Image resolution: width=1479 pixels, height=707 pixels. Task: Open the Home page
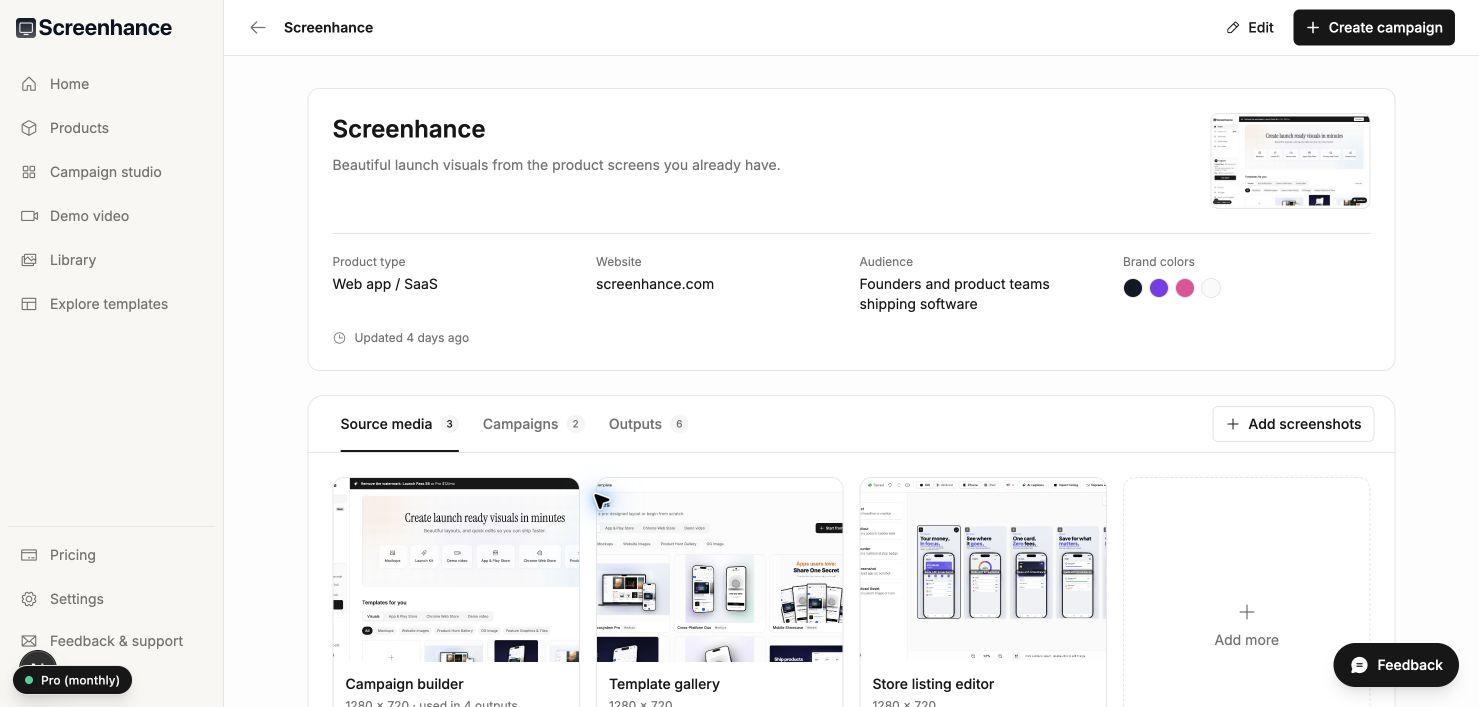pos(112,84)
